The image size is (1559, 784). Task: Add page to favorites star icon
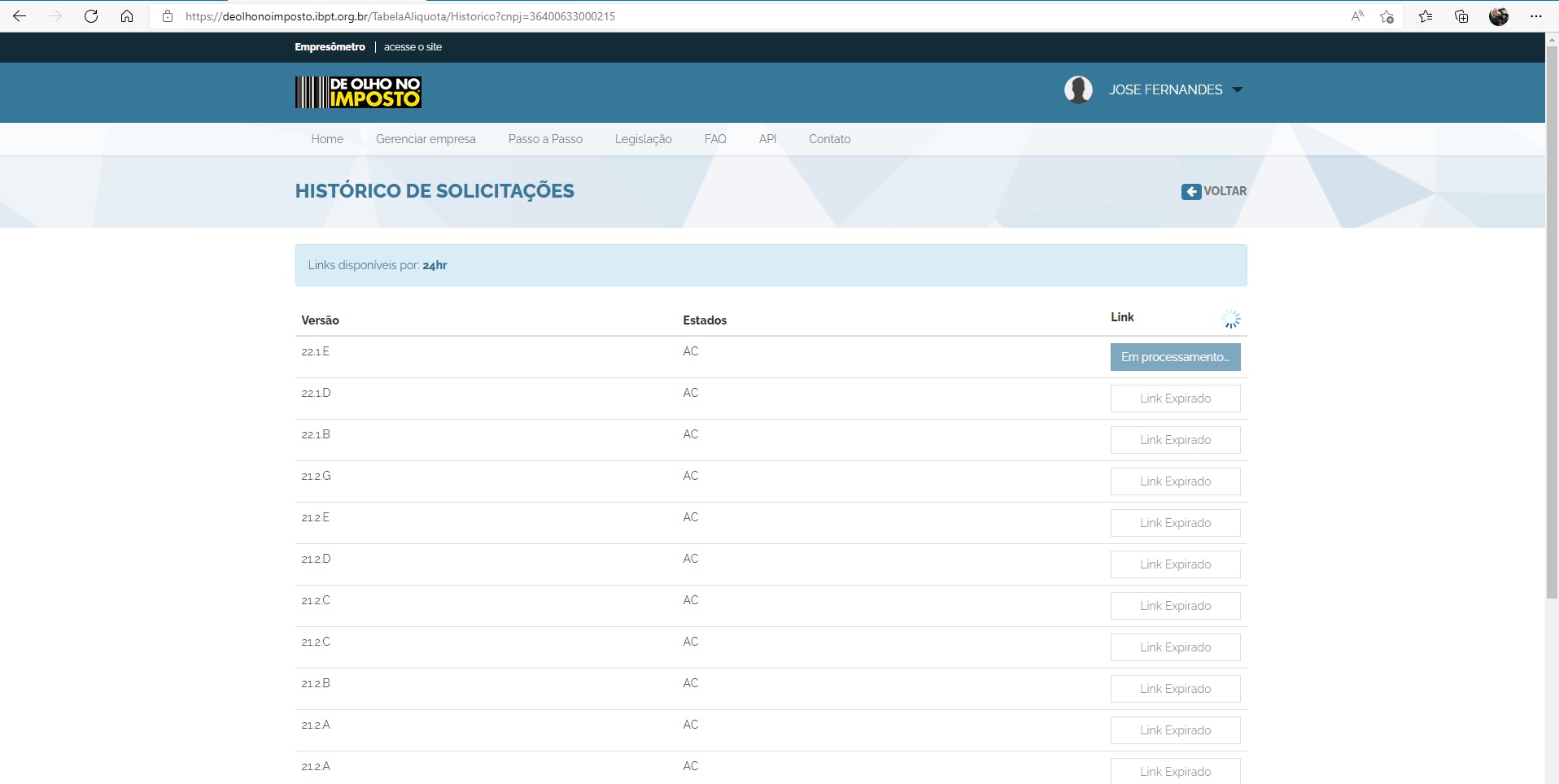pyautogui.click(x=1387, y=16)
